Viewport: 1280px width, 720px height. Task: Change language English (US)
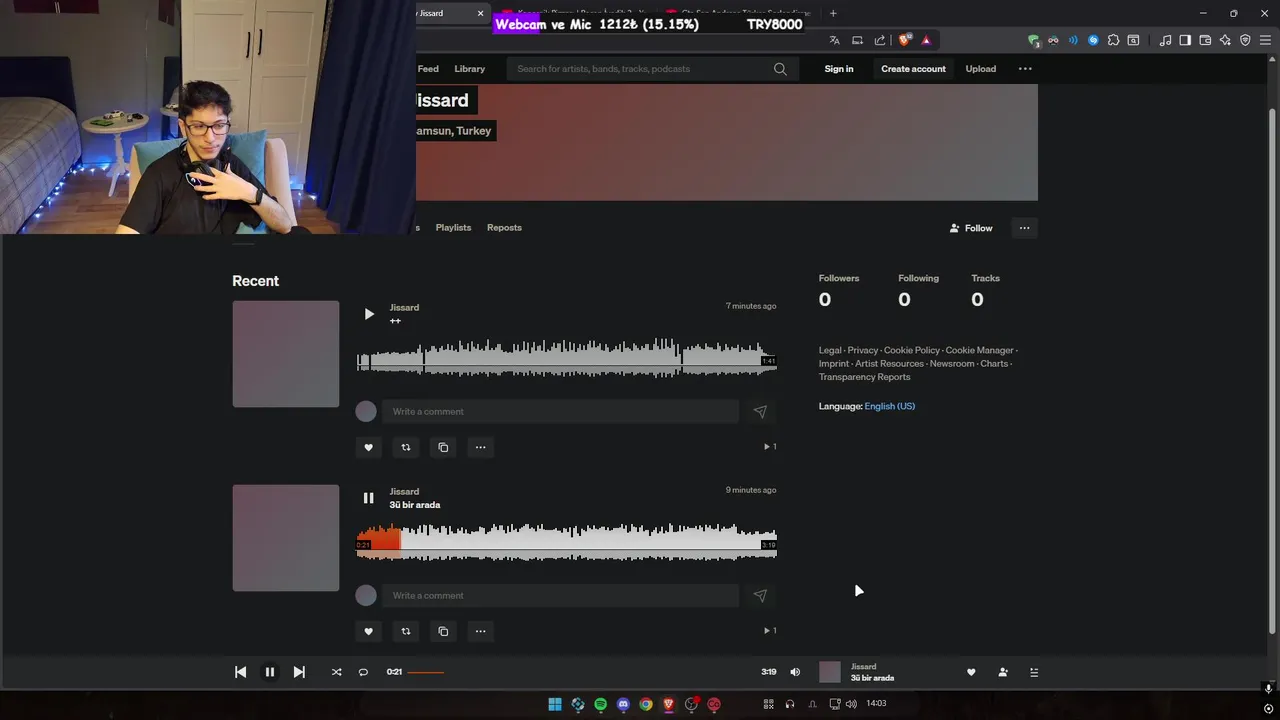pos(890,406)
